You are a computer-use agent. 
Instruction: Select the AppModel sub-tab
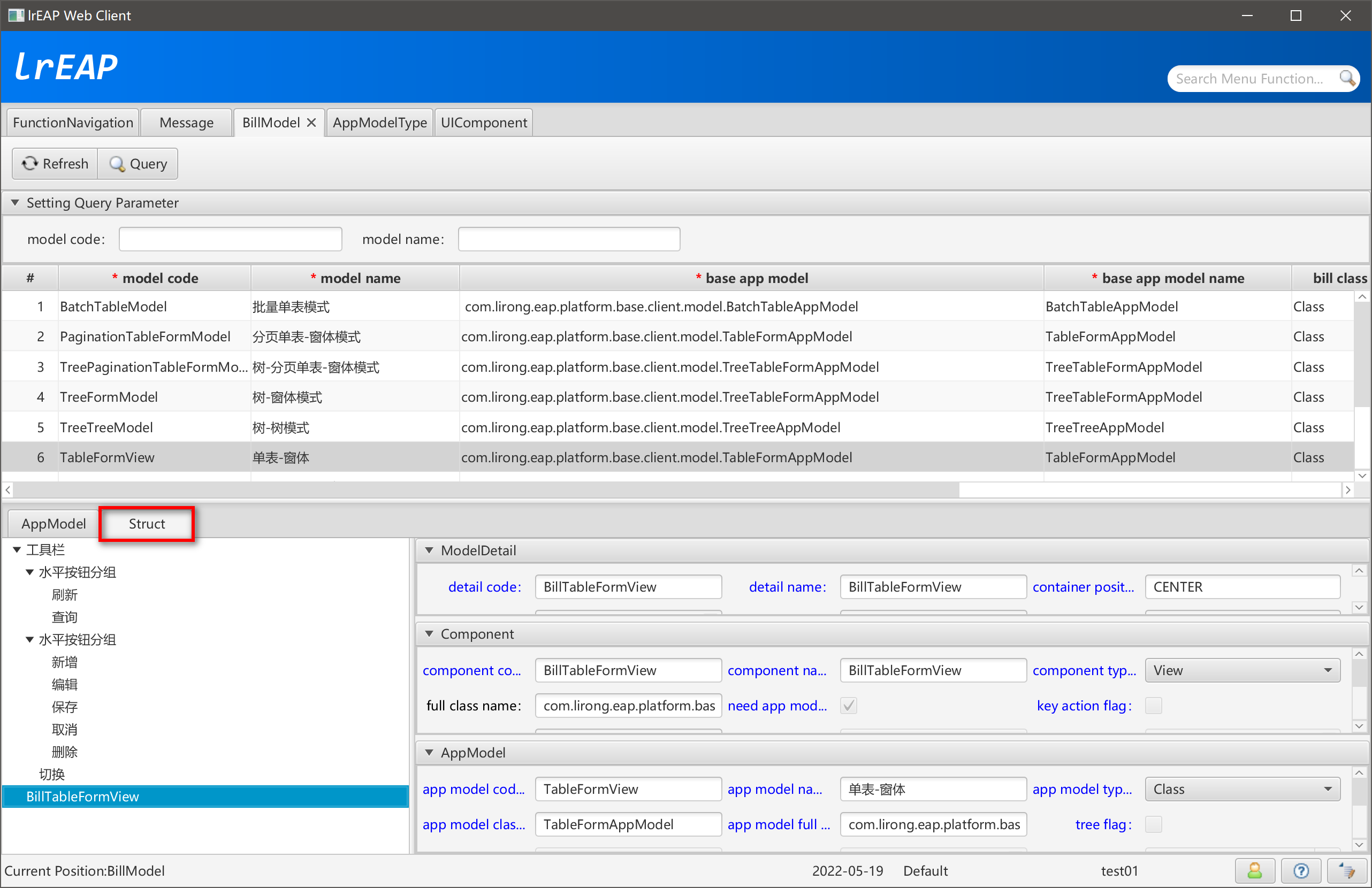(54, 523)
